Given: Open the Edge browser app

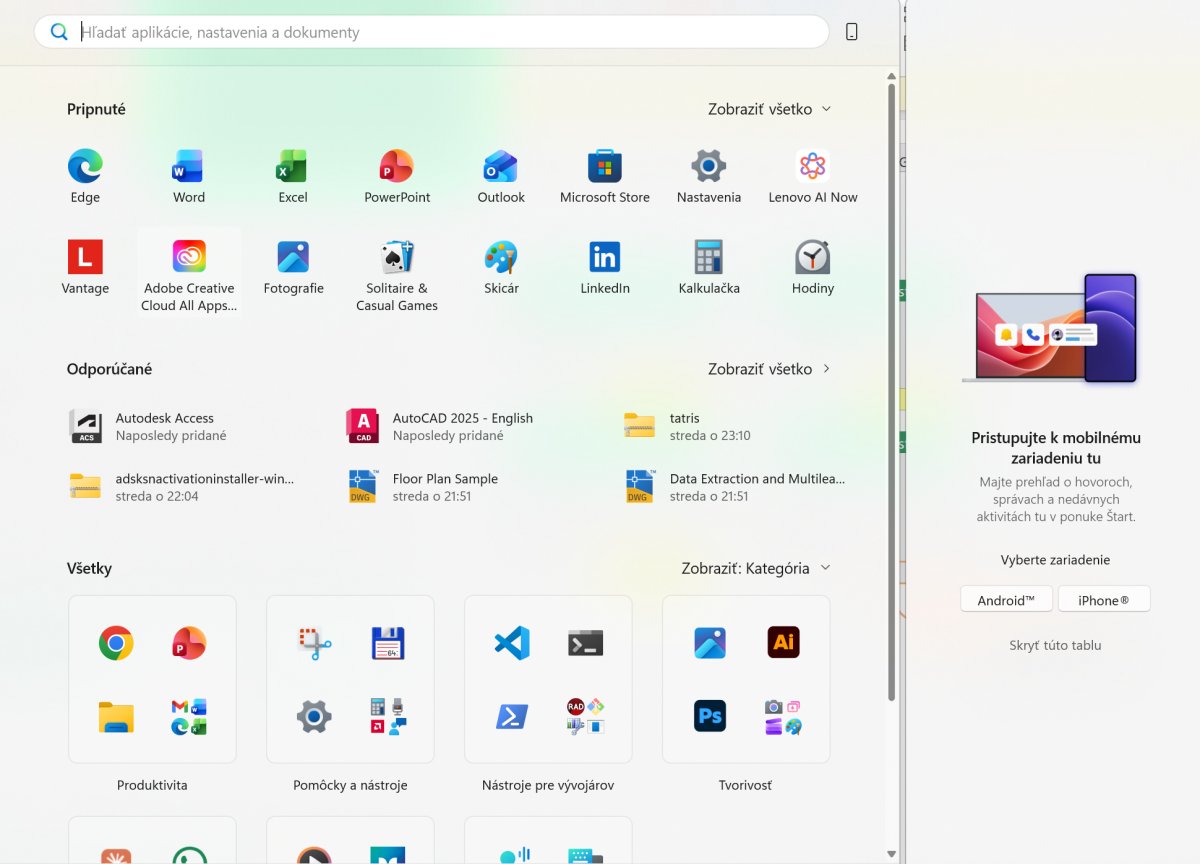Looking at the screenshot, I should coord(85,177).
